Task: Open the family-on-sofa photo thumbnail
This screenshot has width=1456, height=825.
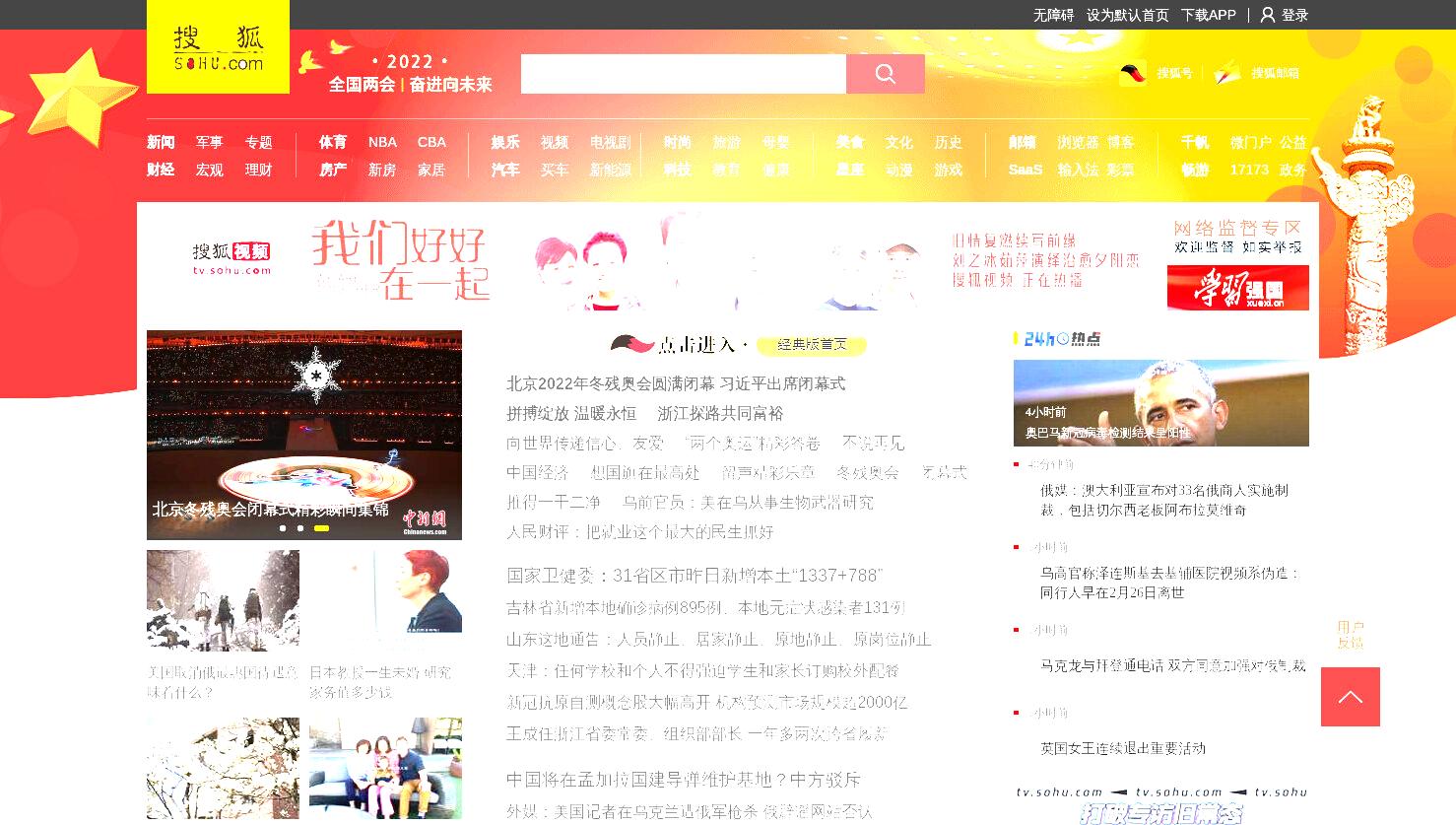Action: click(385, 768)
